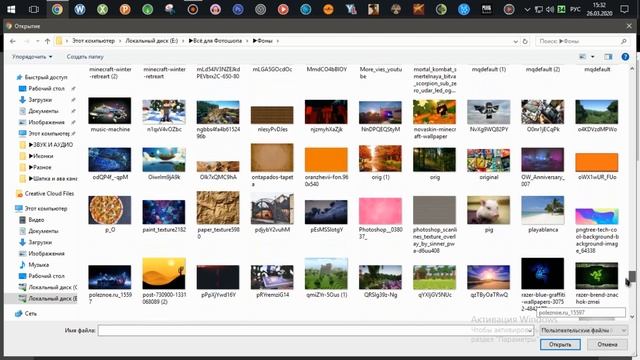The height and width of the screenshot is (360, 640).
Task: Navigate to Всё для Фотошопа breadcrumb
Action: [216, 41]
